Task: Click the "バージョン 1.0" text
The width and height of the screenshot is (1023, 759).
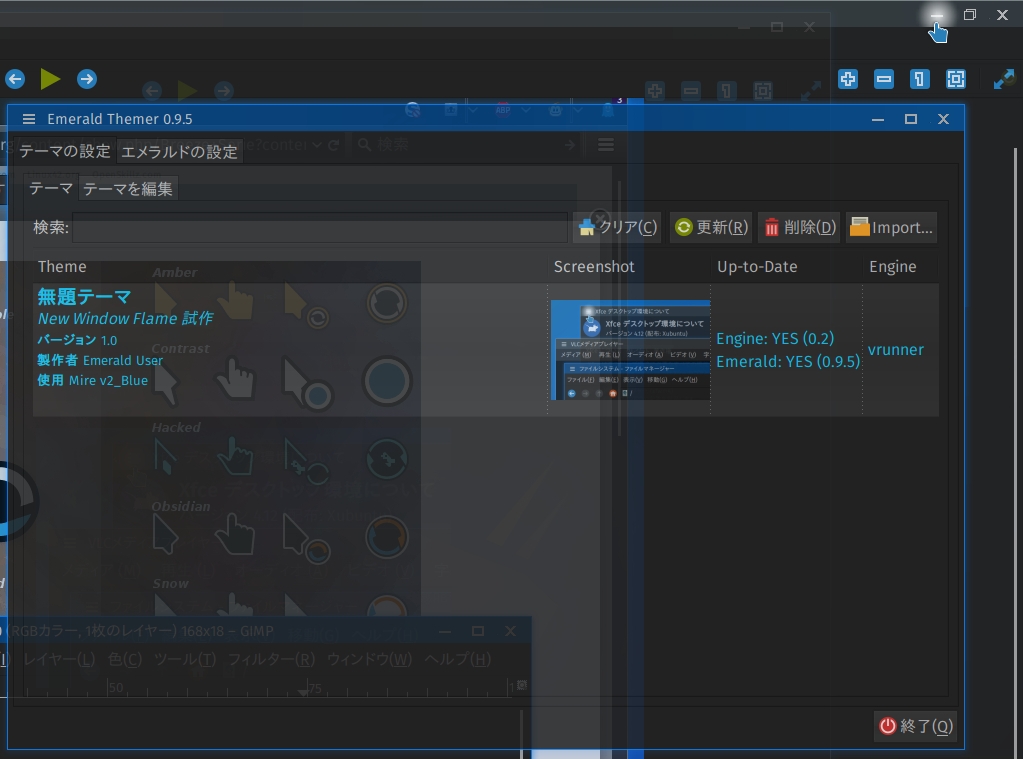Action: click(x=77, y=340)
